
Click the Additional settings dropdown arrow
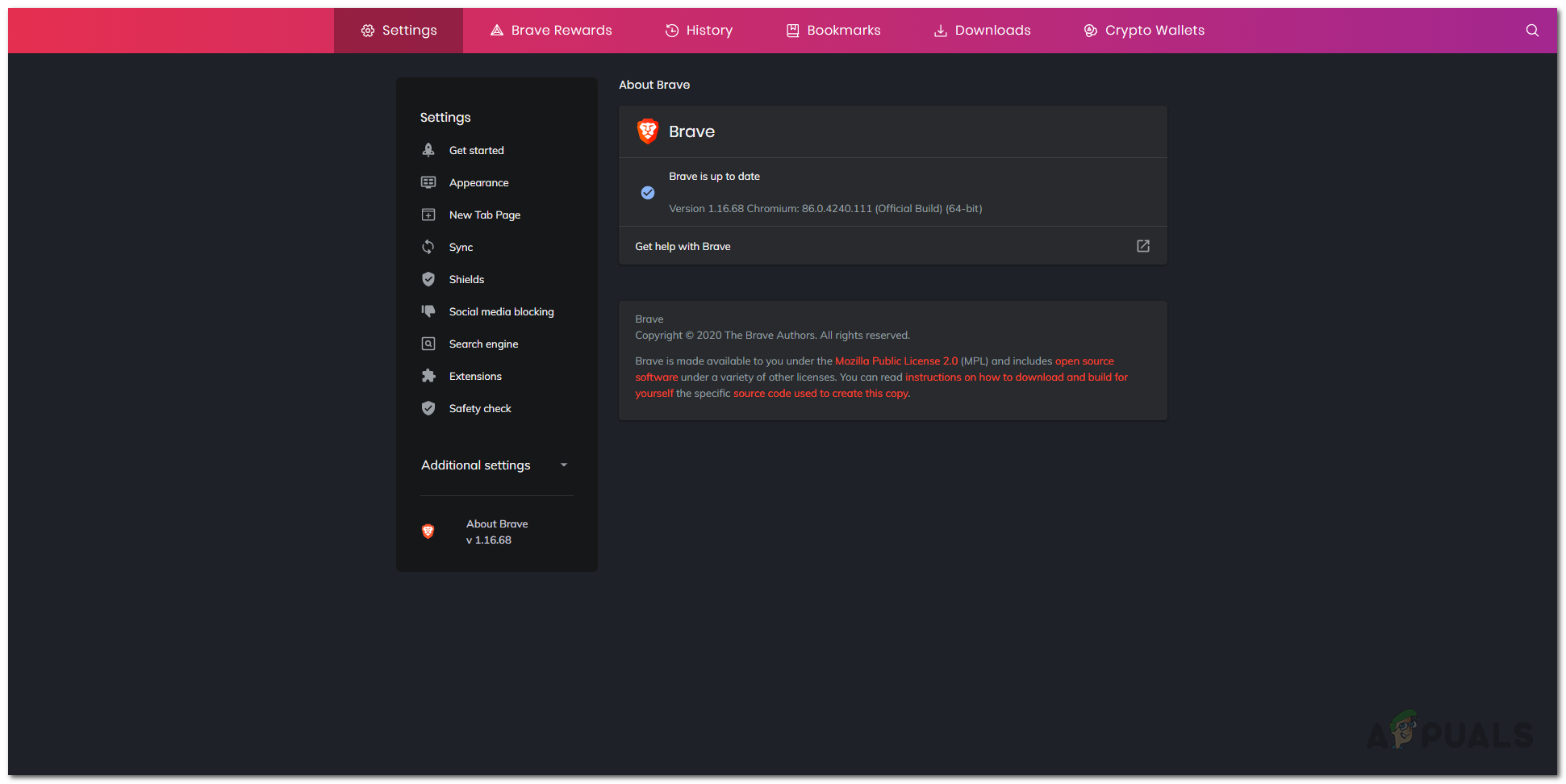(564, 465)
